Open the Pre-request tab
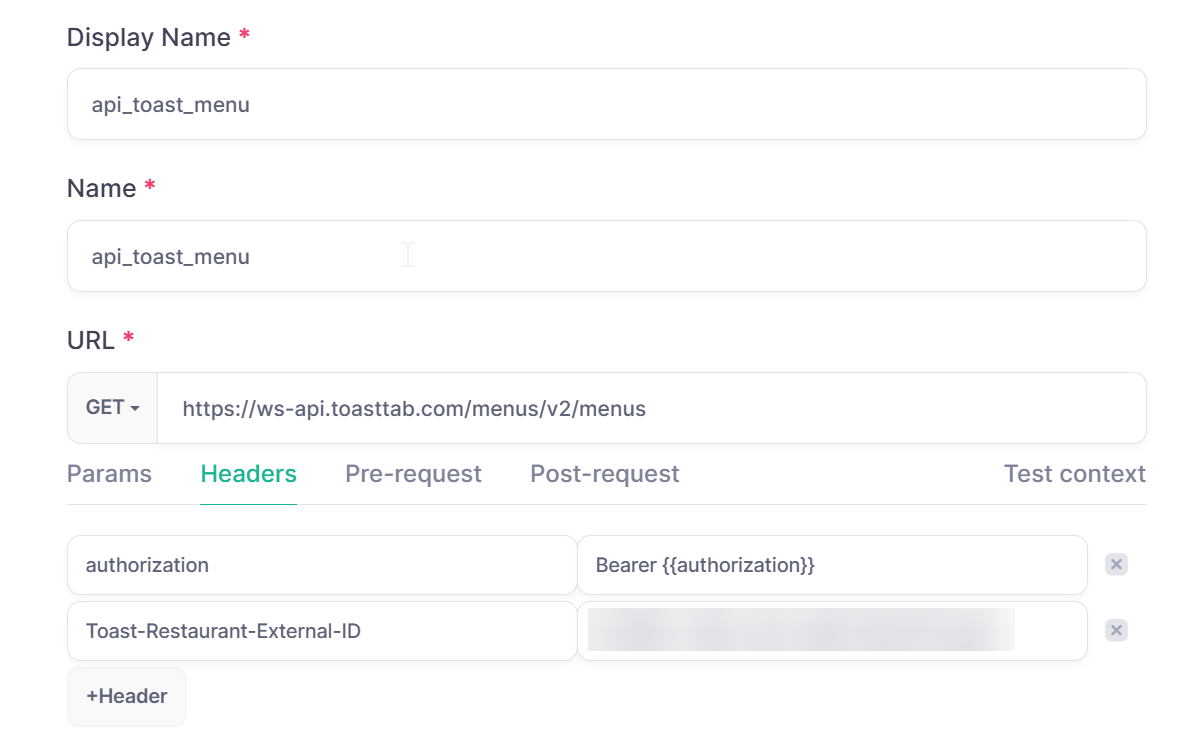This screenshot has width=1204, height=734. pos(413,474)
